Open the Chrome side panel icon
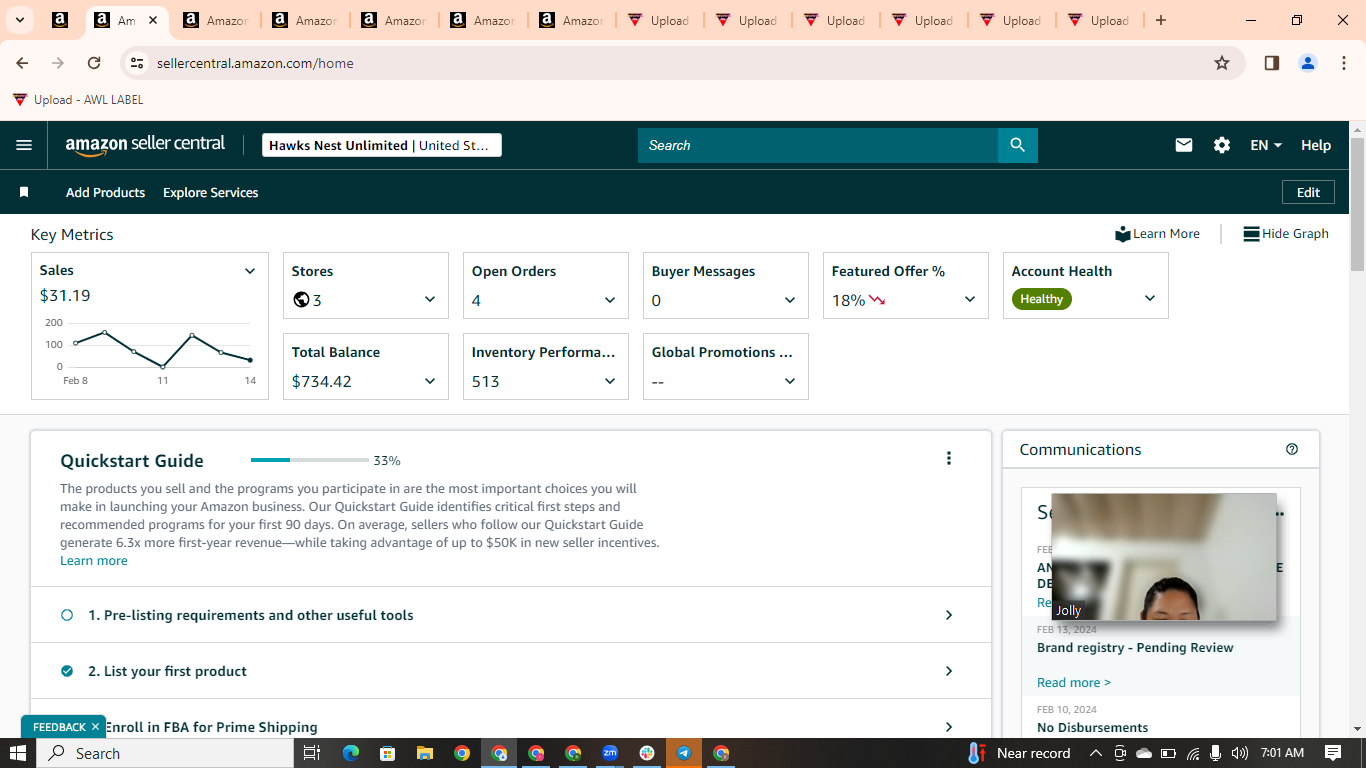Screen dimensions: 1366x768 [1272, 63]
